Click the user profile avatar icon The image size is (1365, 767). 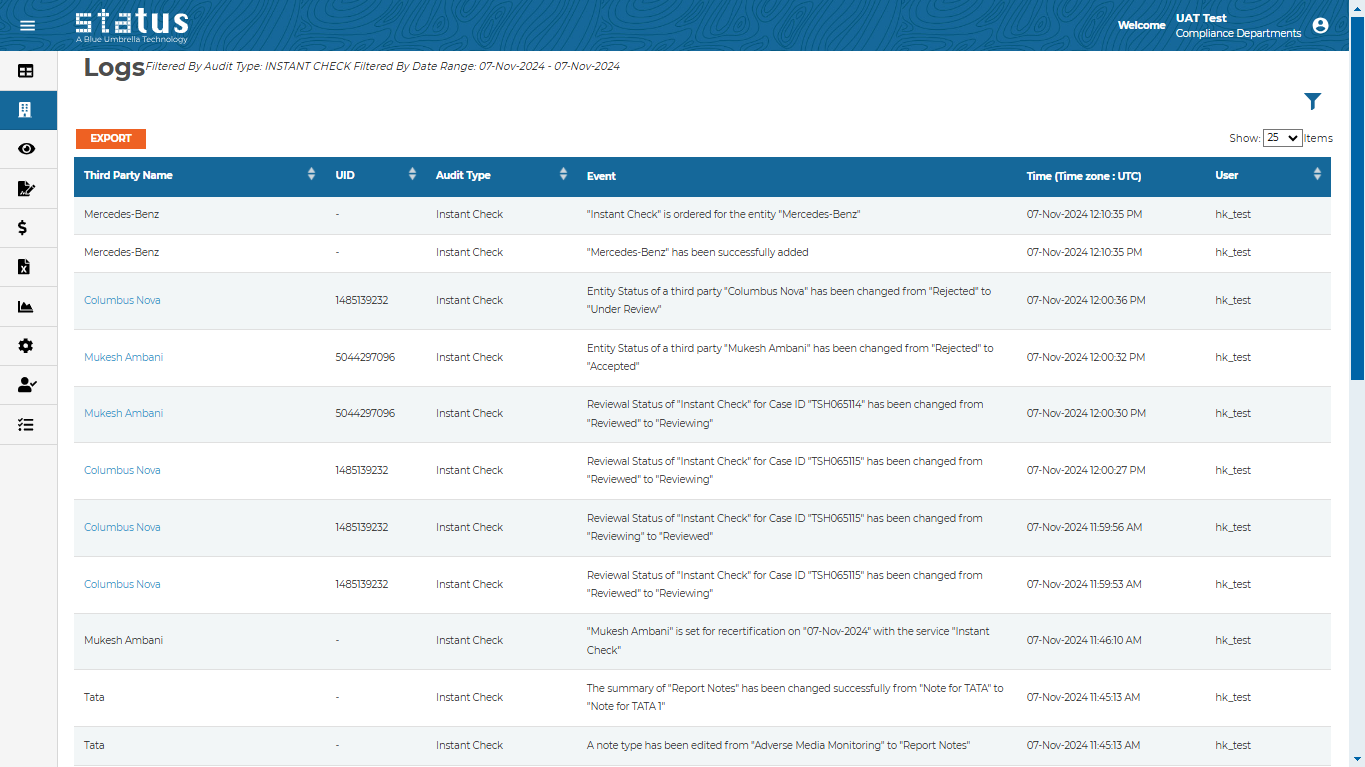1320,25
